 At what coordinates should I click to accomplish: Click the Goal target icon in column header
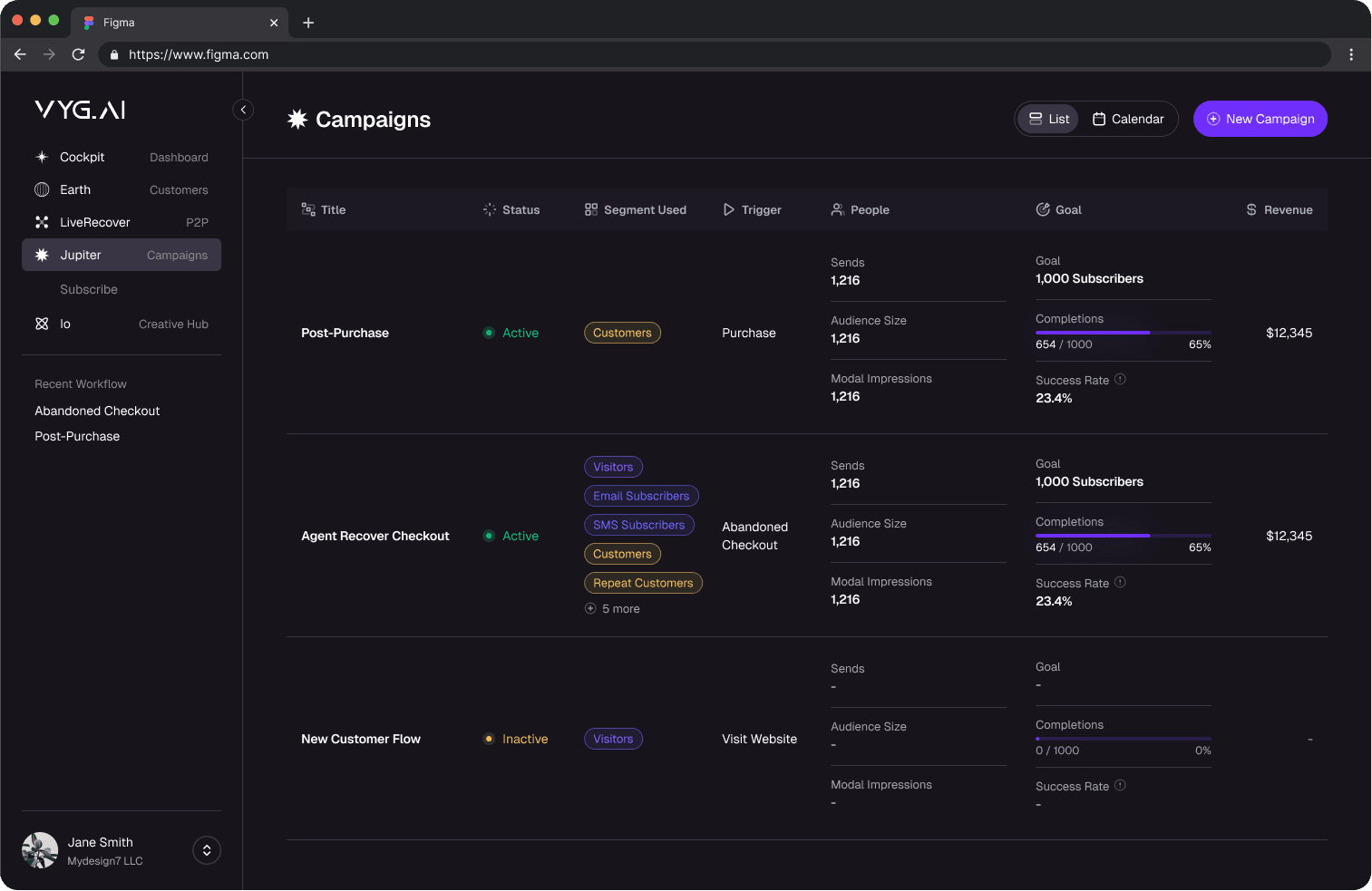[x=1042, y=209]
